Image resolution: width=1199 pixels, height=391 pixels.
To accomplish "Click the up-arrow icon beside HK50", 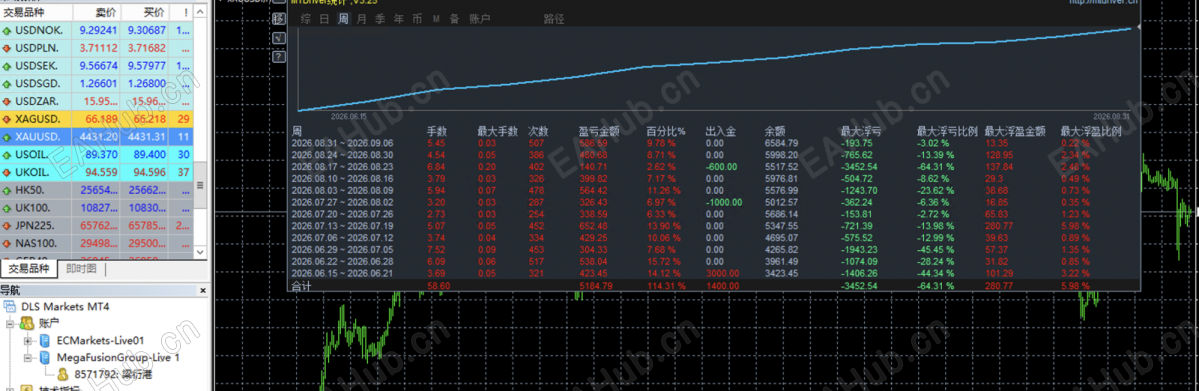I will pyautogui.click(x=7, y=190).
